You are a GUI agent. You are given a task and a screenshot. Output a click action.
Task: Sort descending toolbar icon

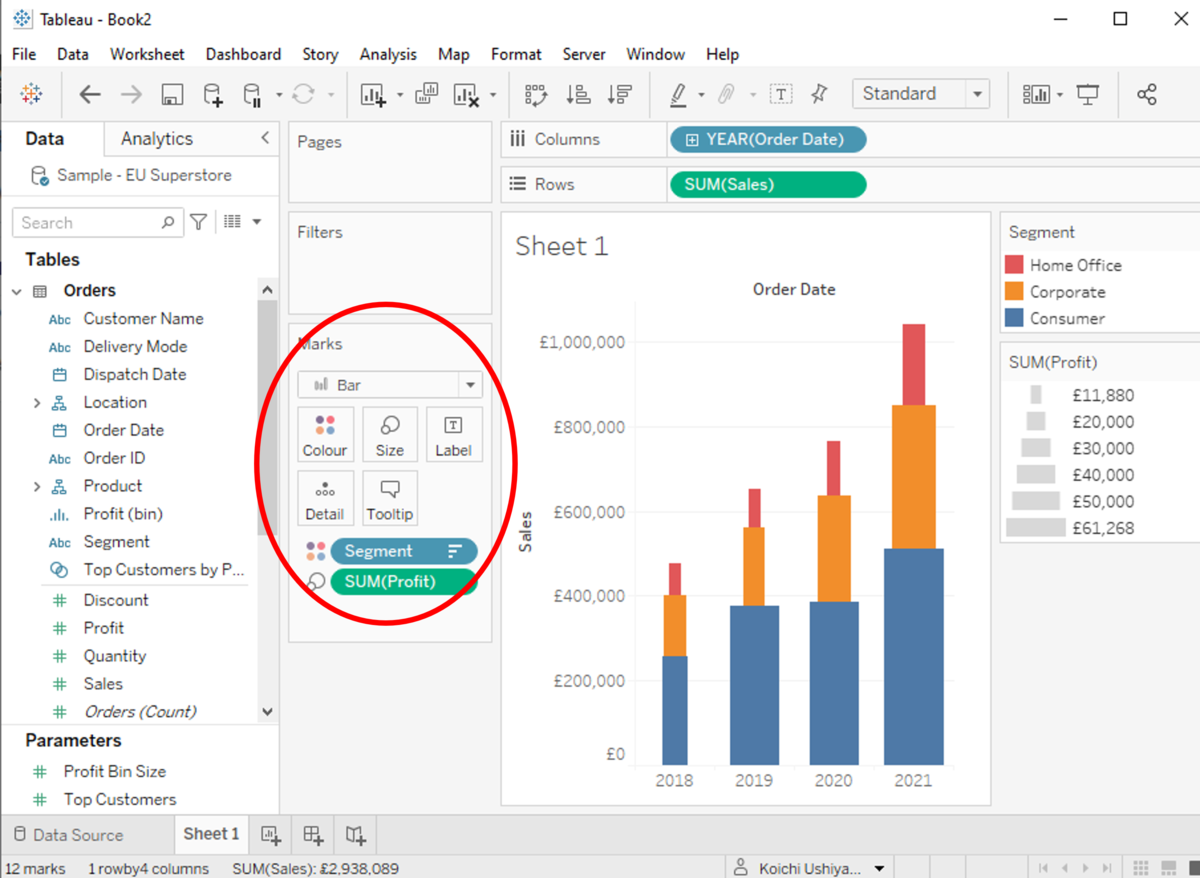pos(620,95)
